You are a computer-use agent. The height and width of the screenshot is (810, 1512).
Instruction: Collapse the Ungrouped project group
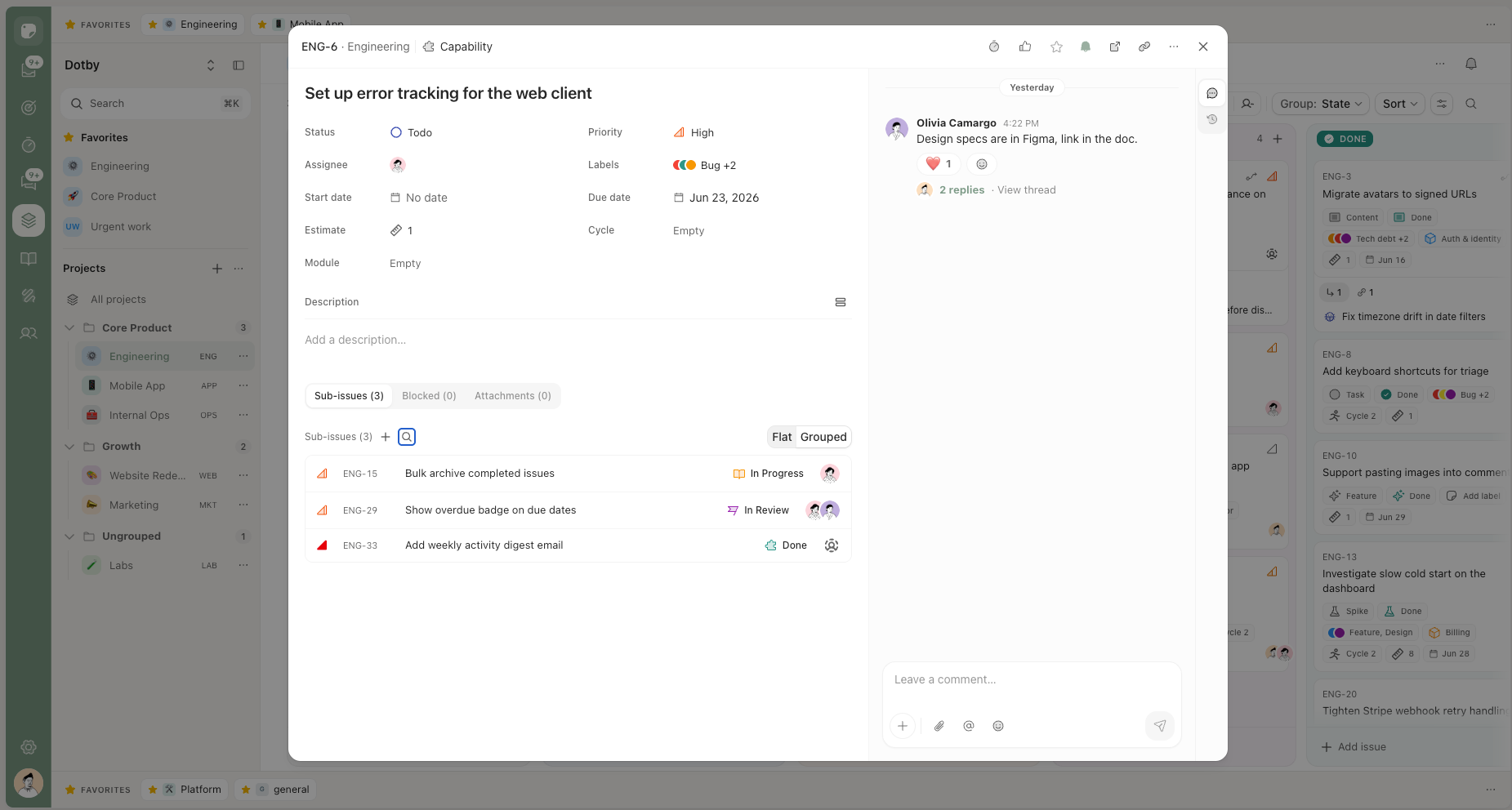click(x=69, y=536)
